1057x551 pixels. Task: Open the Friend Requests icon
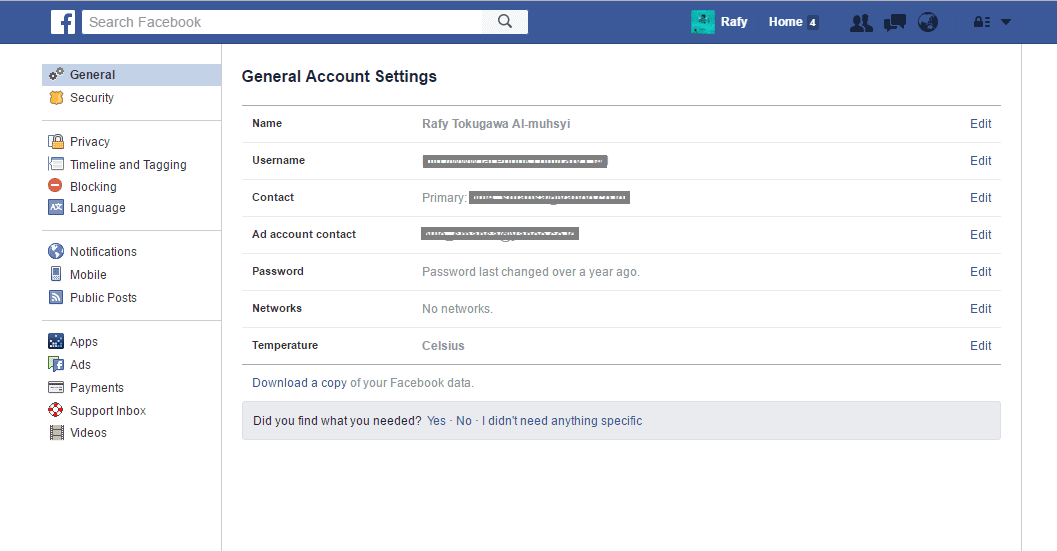(860, 22)
